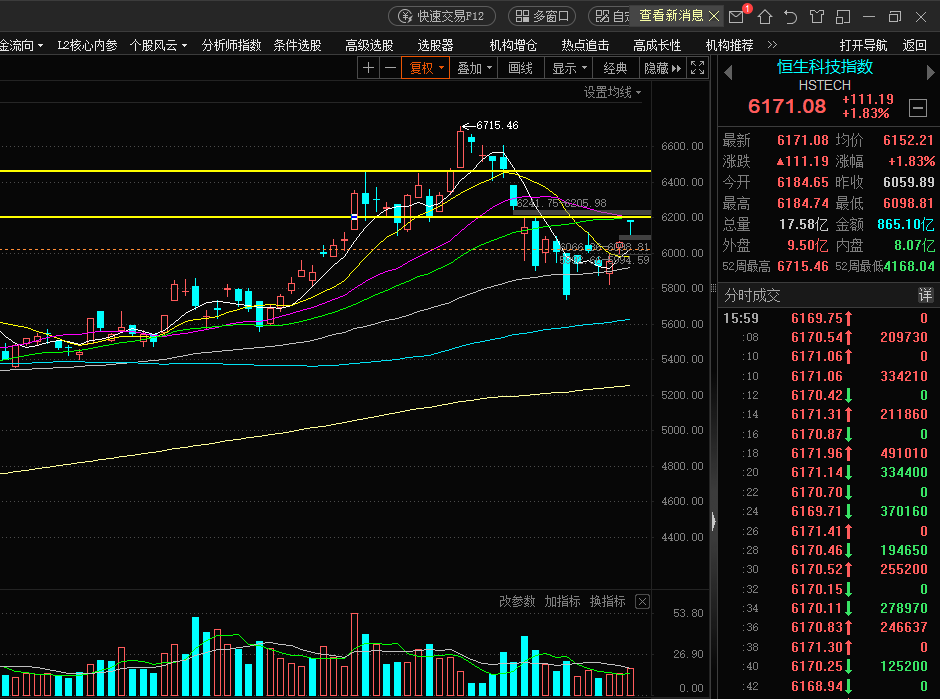Close the 查看新消息 notification tooltip
The height and width of the screenshot is (699, 940).
pyautogui.click(x=714, y=16)
